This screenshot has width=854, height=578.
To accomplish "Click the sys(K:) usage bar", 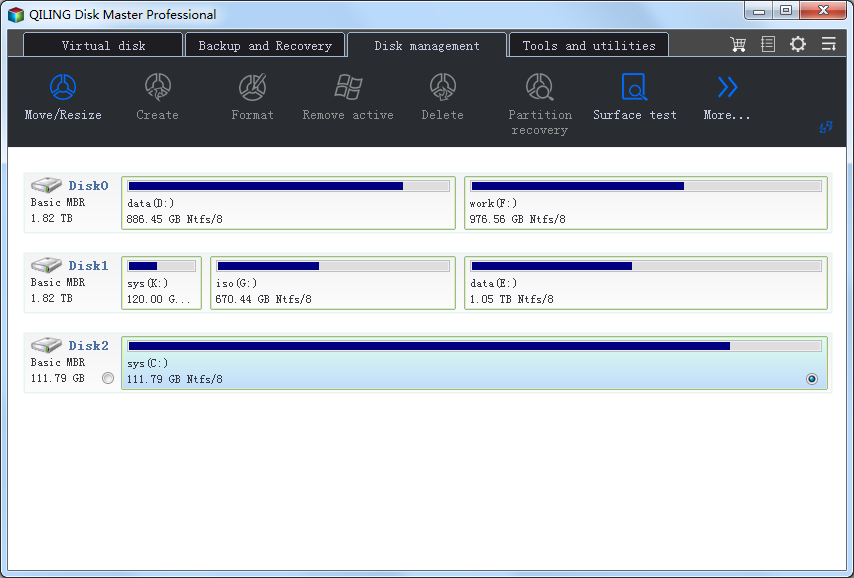I will [161, 266].
